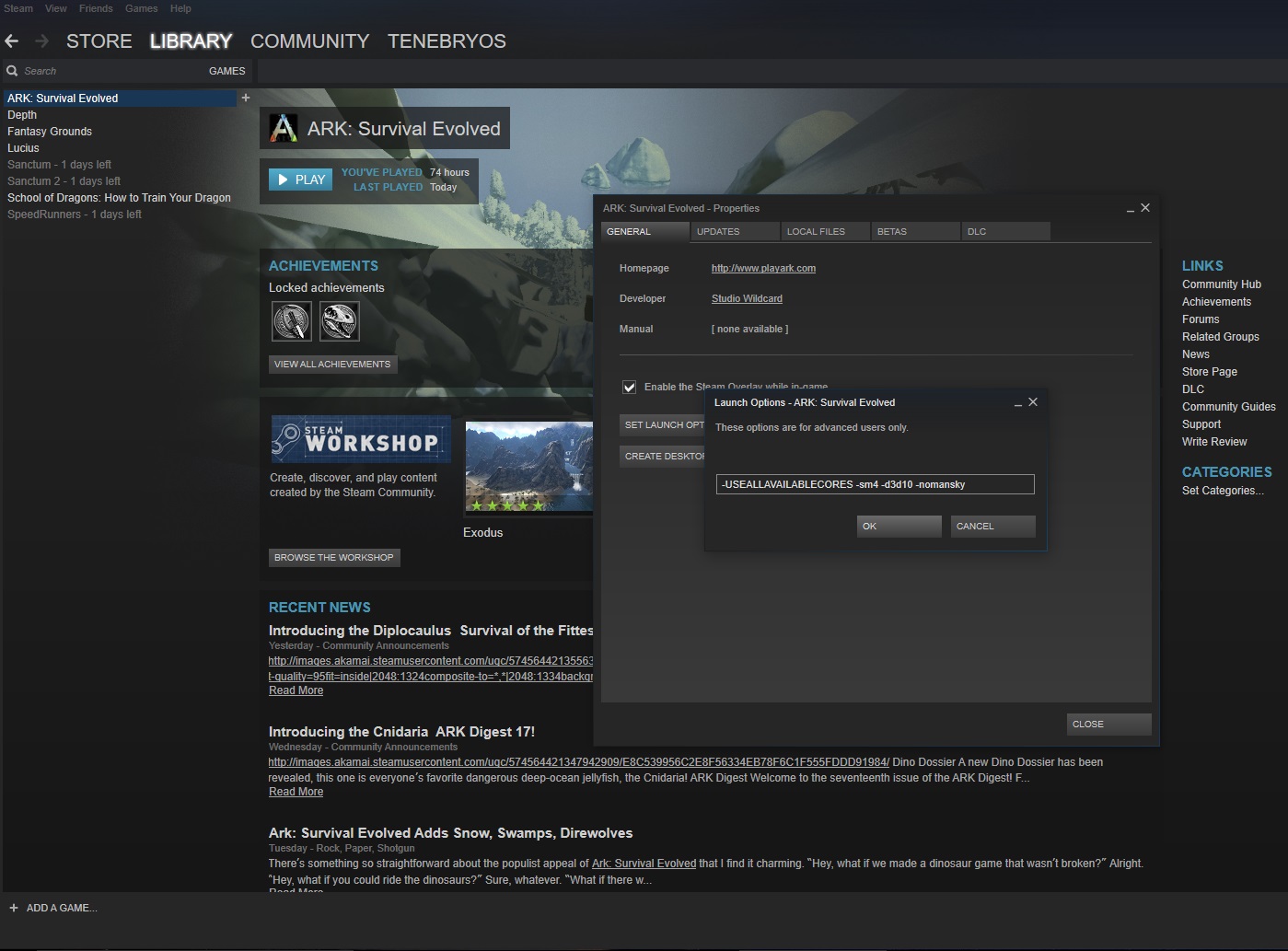Open the Achievements link in Links

click(1216, 302)
